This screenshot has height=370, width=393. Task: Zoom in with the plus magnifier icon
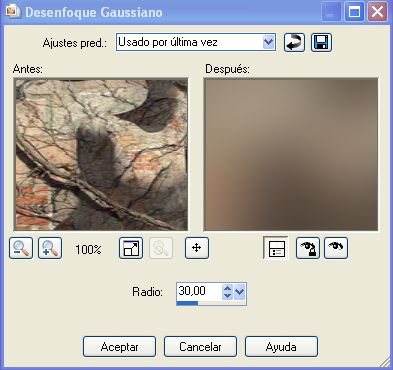pos(50,248)
